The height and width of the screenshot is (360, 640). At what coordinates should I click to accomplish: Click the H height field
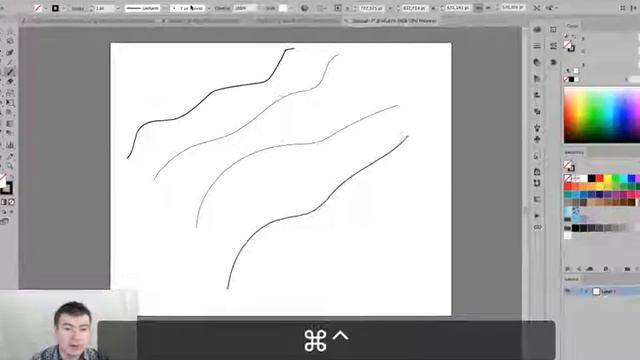(513, 7)
